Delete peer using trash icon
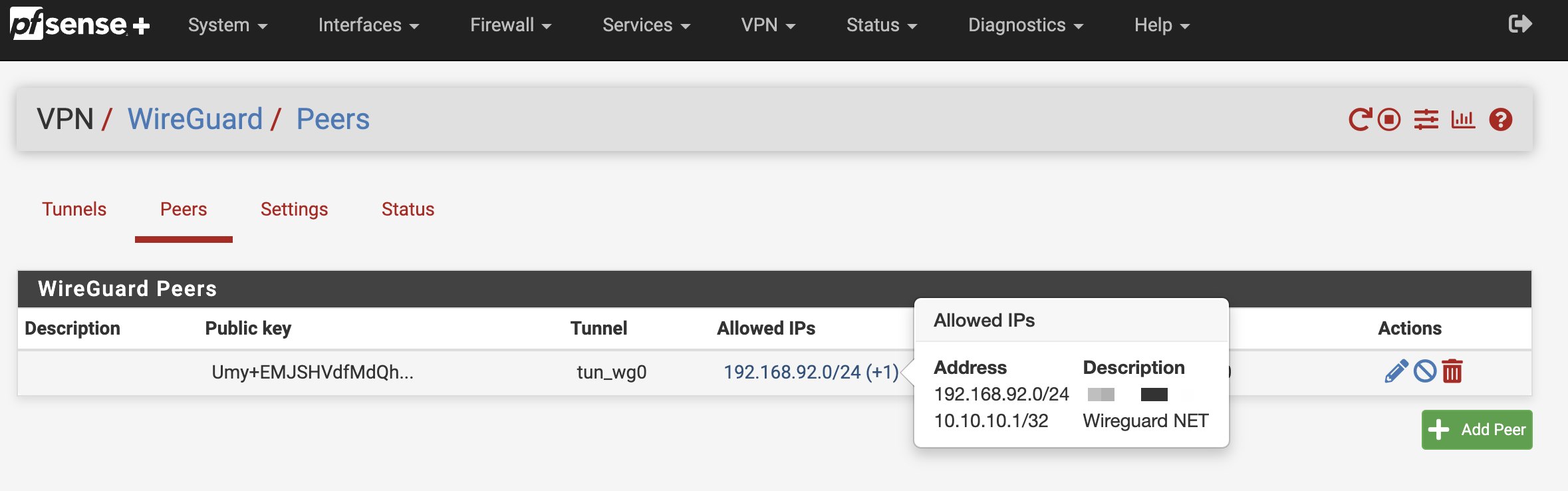Viewport: 1568px width, 491px height. [x=1452, y=371]
